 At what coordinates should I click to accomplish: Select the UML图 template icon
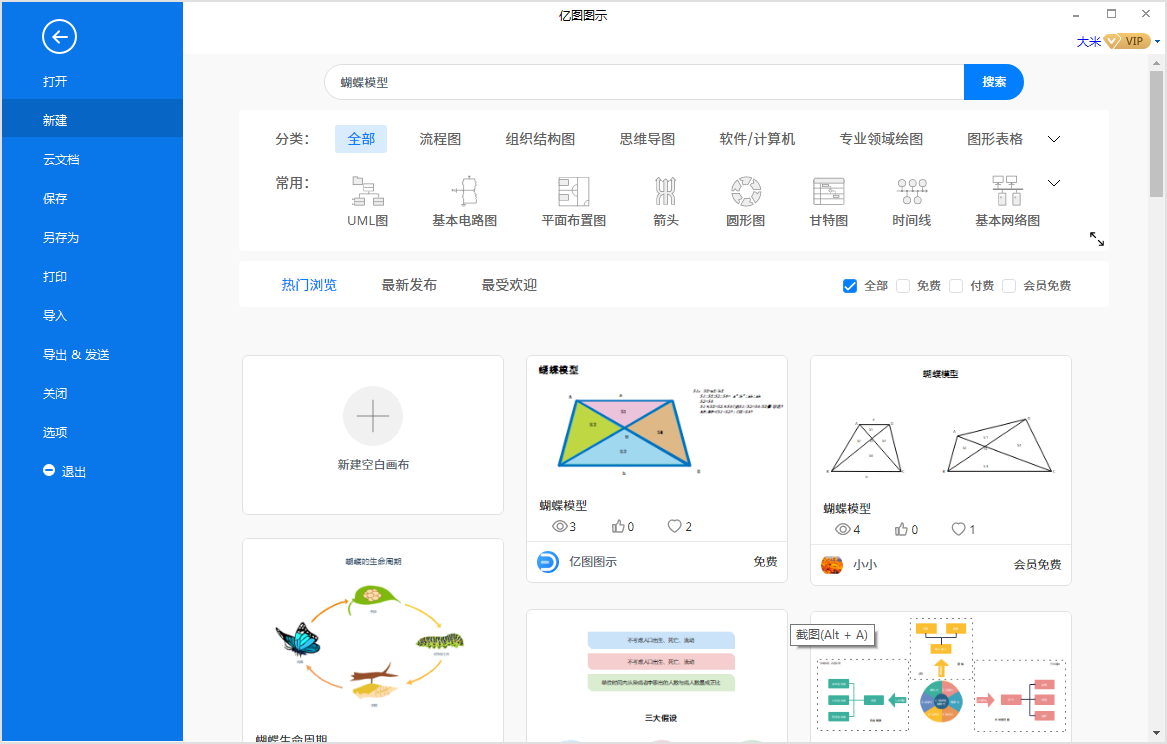point(367,191)
